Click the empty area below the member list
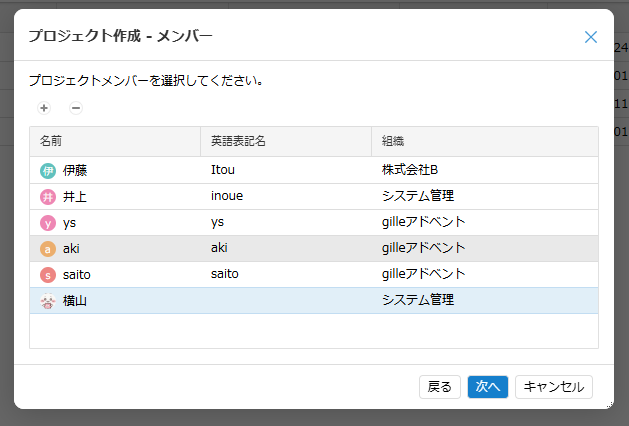The image size is (629, 426). tap(314, 331)
